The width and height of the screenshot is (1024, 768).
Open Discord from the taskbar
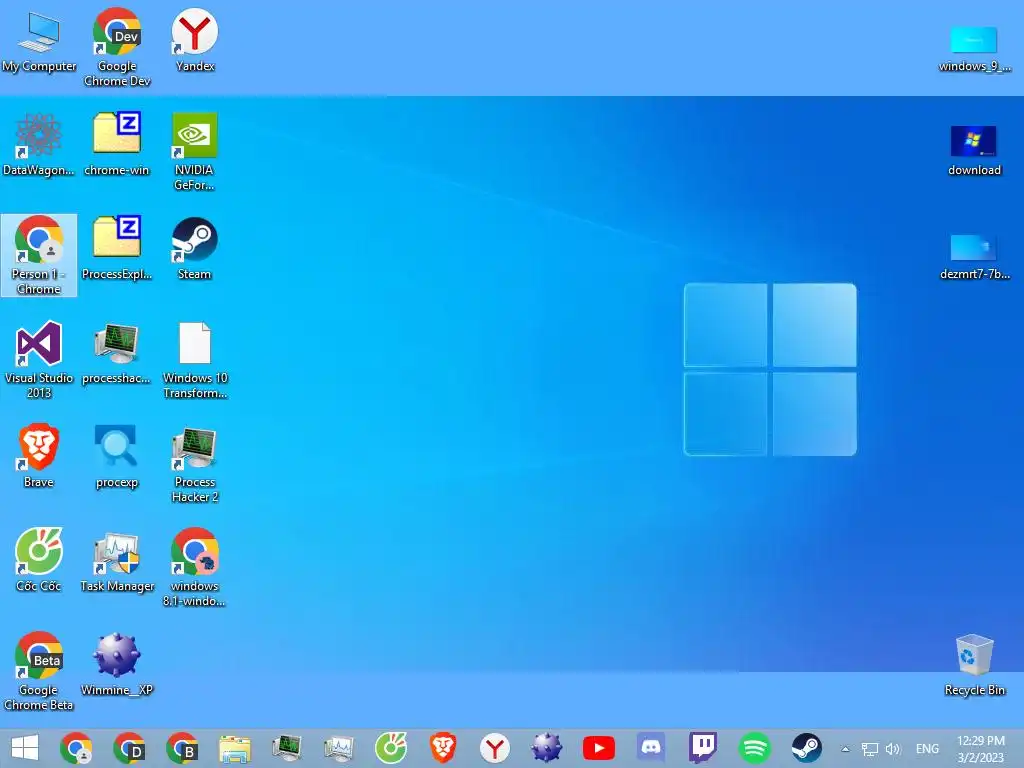(x=650, y=748)
